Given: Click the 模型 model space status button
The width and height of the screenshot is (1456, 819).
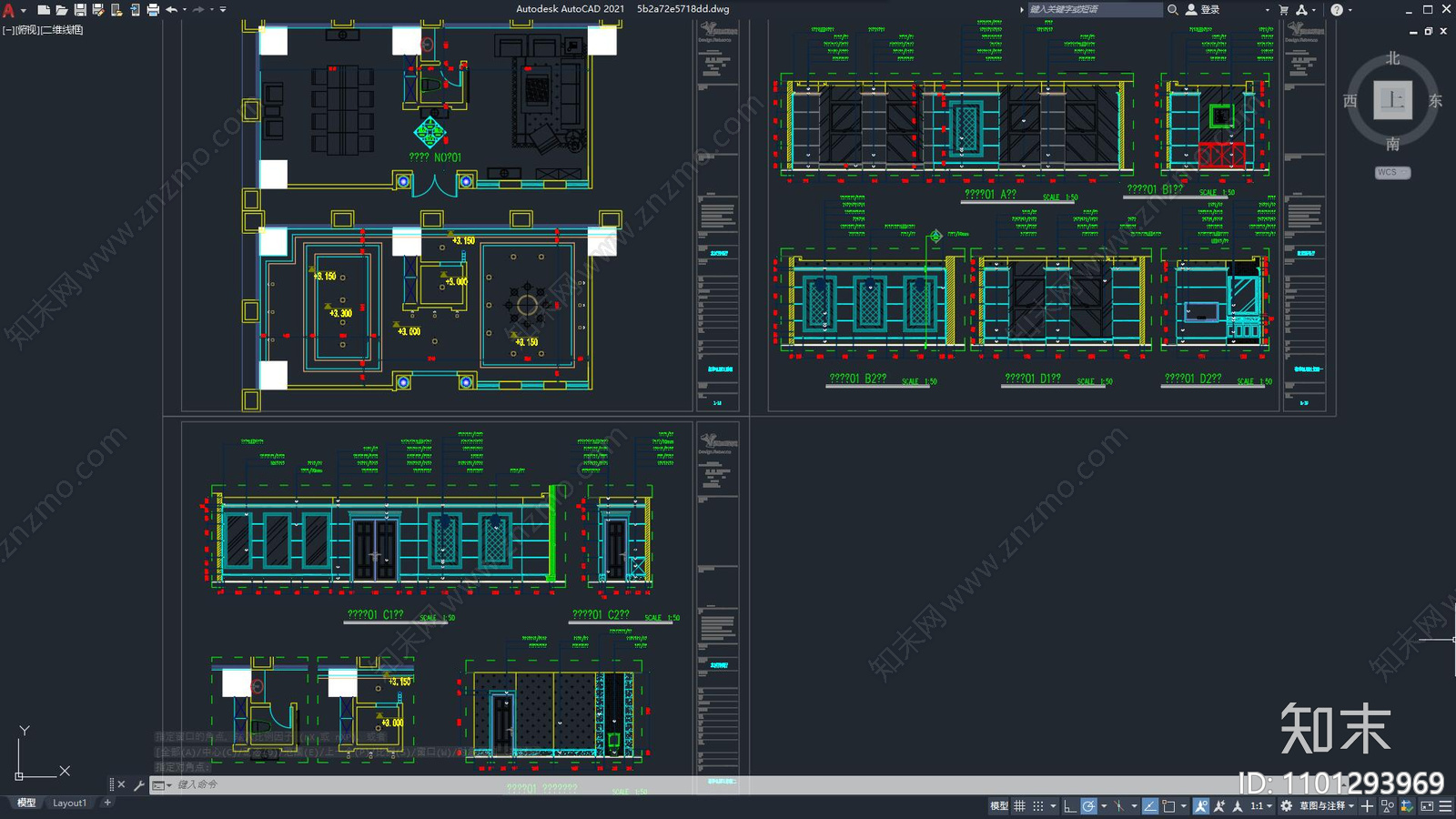Looking at the screenshot, I should 999,806.
